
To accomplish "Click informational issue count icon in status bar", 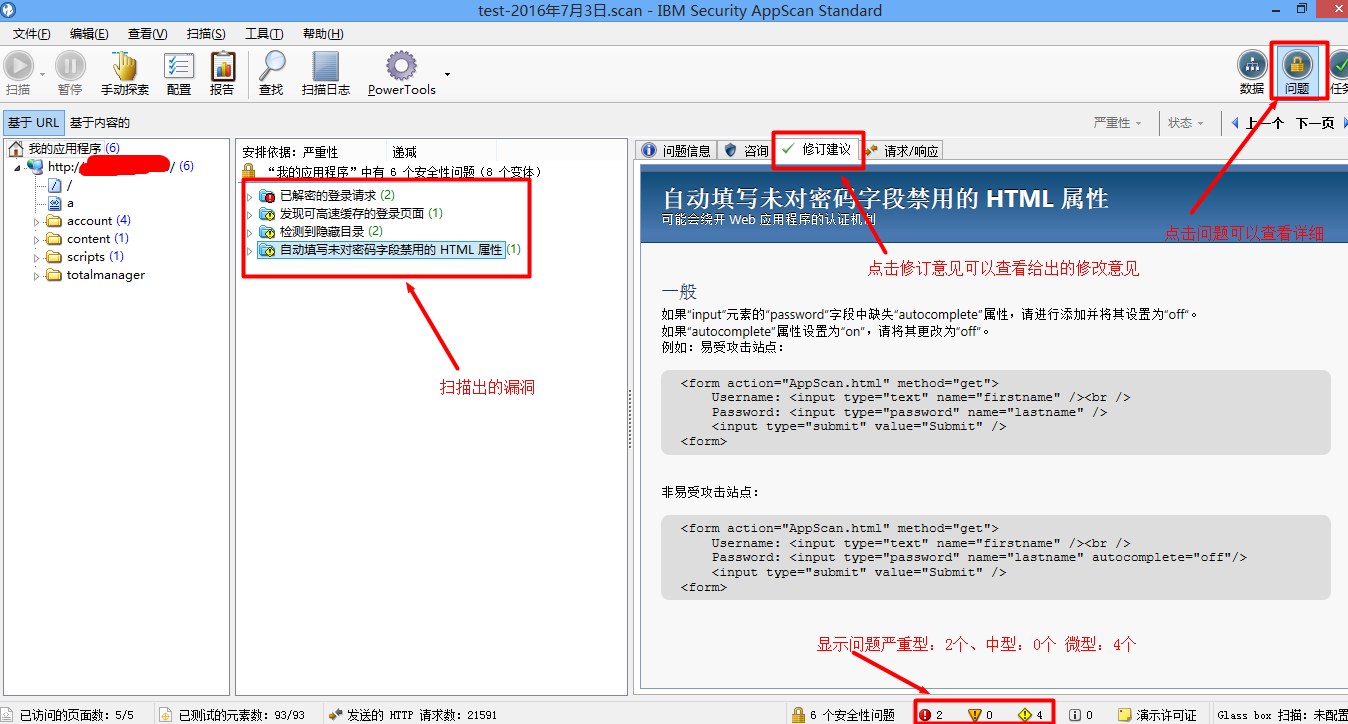I will tap(1074, 715).
